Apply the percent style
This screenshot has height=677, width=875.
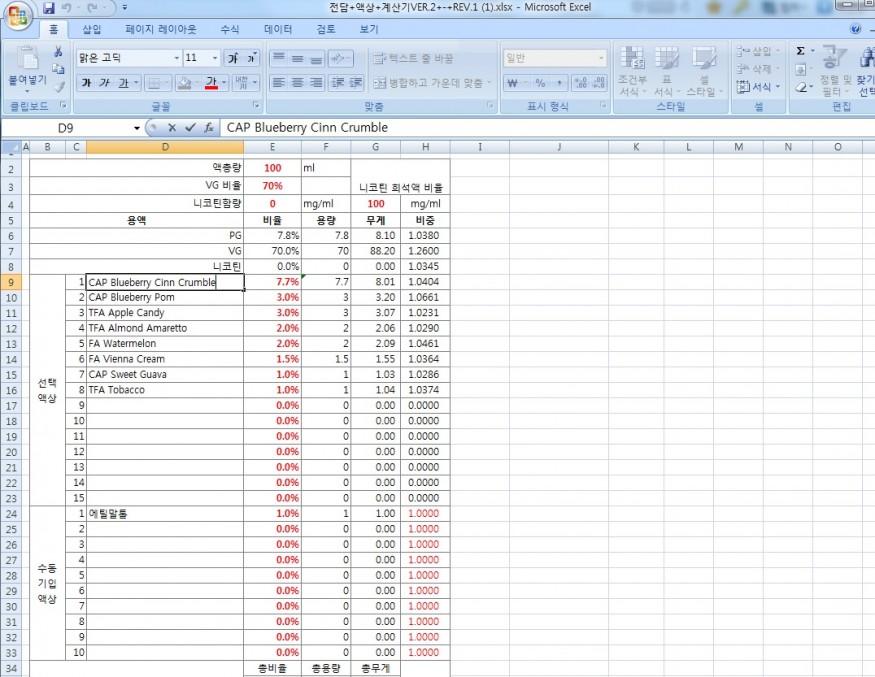click(x=540, y=83)
